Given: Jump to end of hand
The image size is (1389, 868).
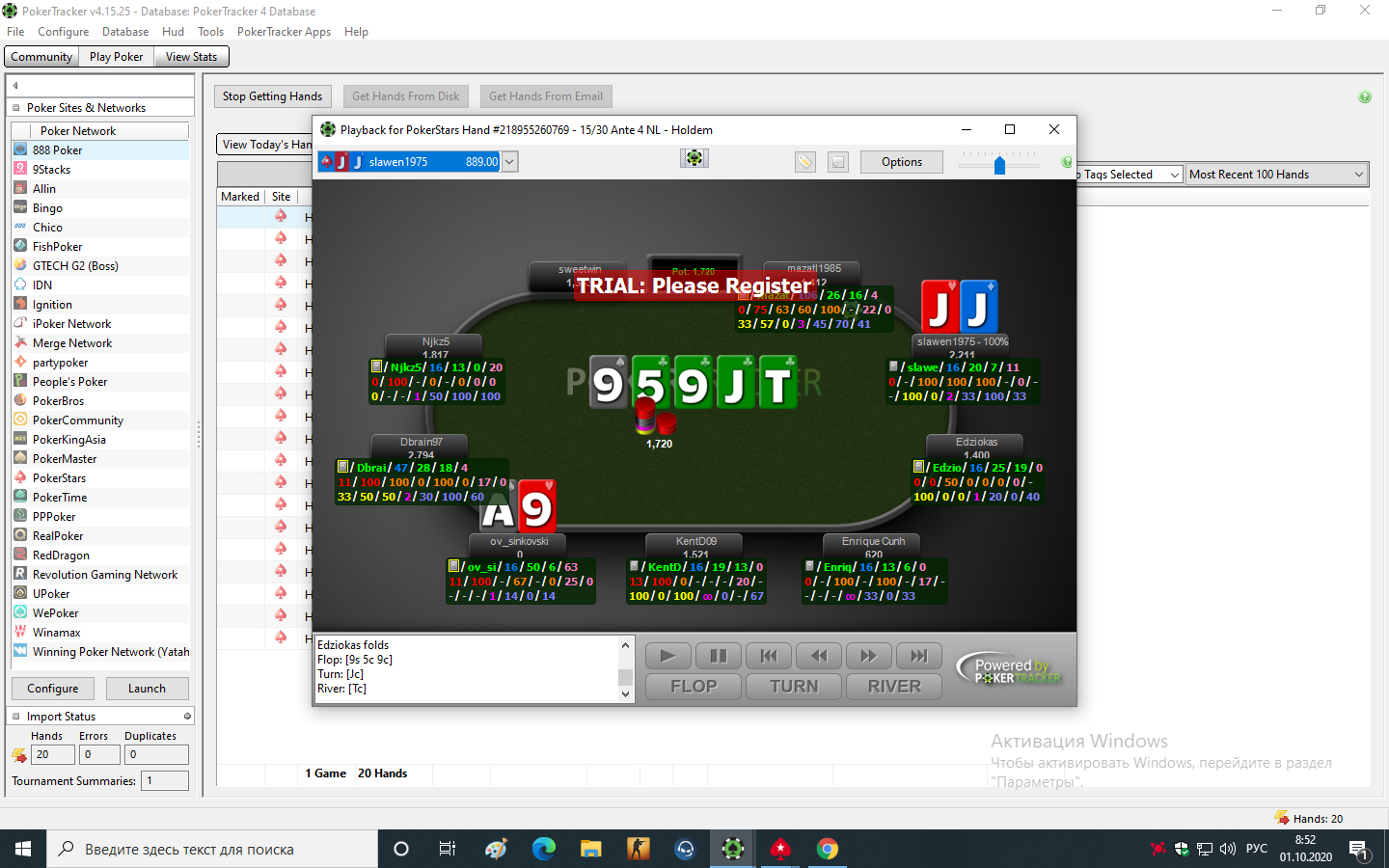Looking at the screenshot, I should (x=919, y=656).
